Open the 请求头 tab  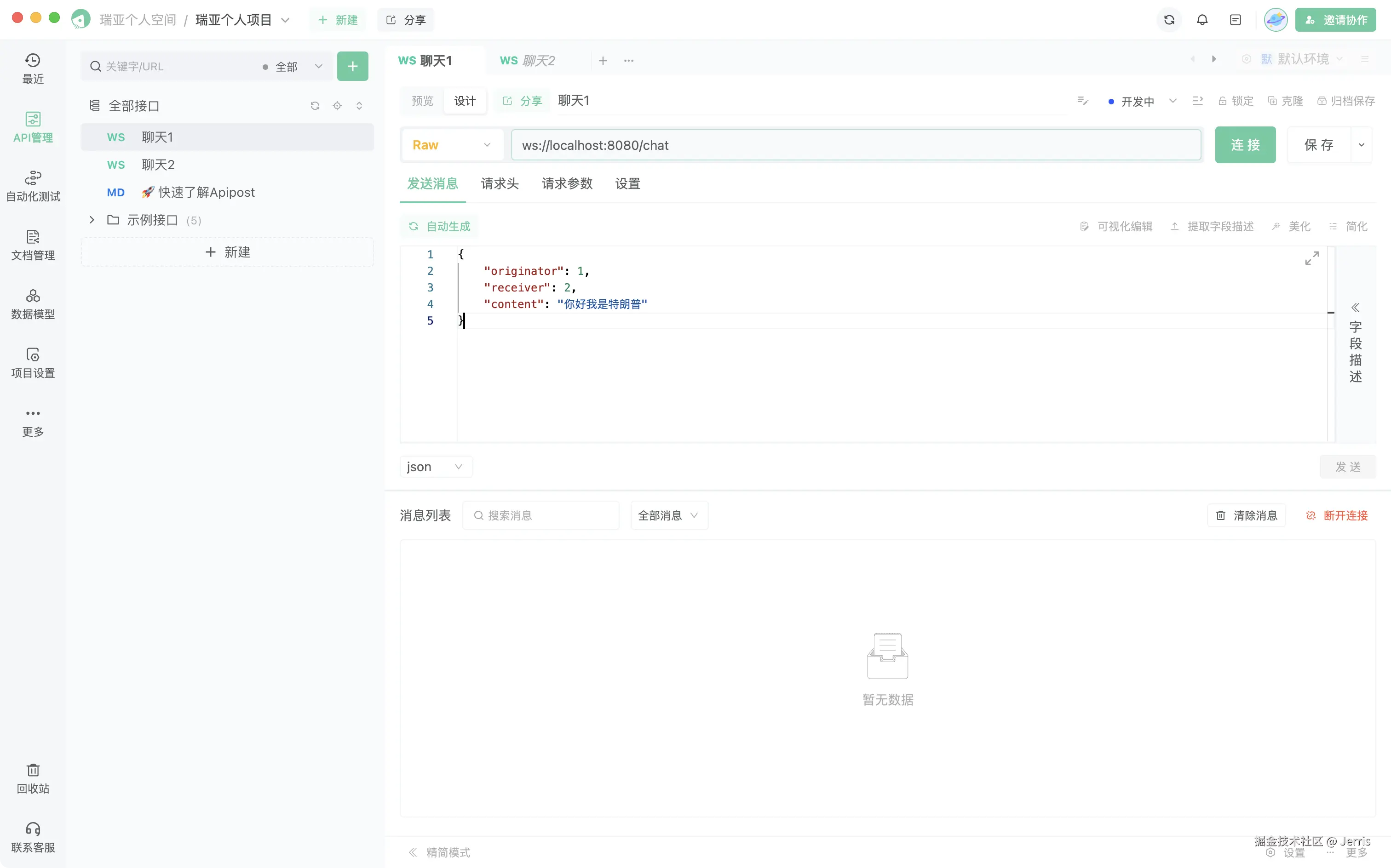(x=500, y=184)
